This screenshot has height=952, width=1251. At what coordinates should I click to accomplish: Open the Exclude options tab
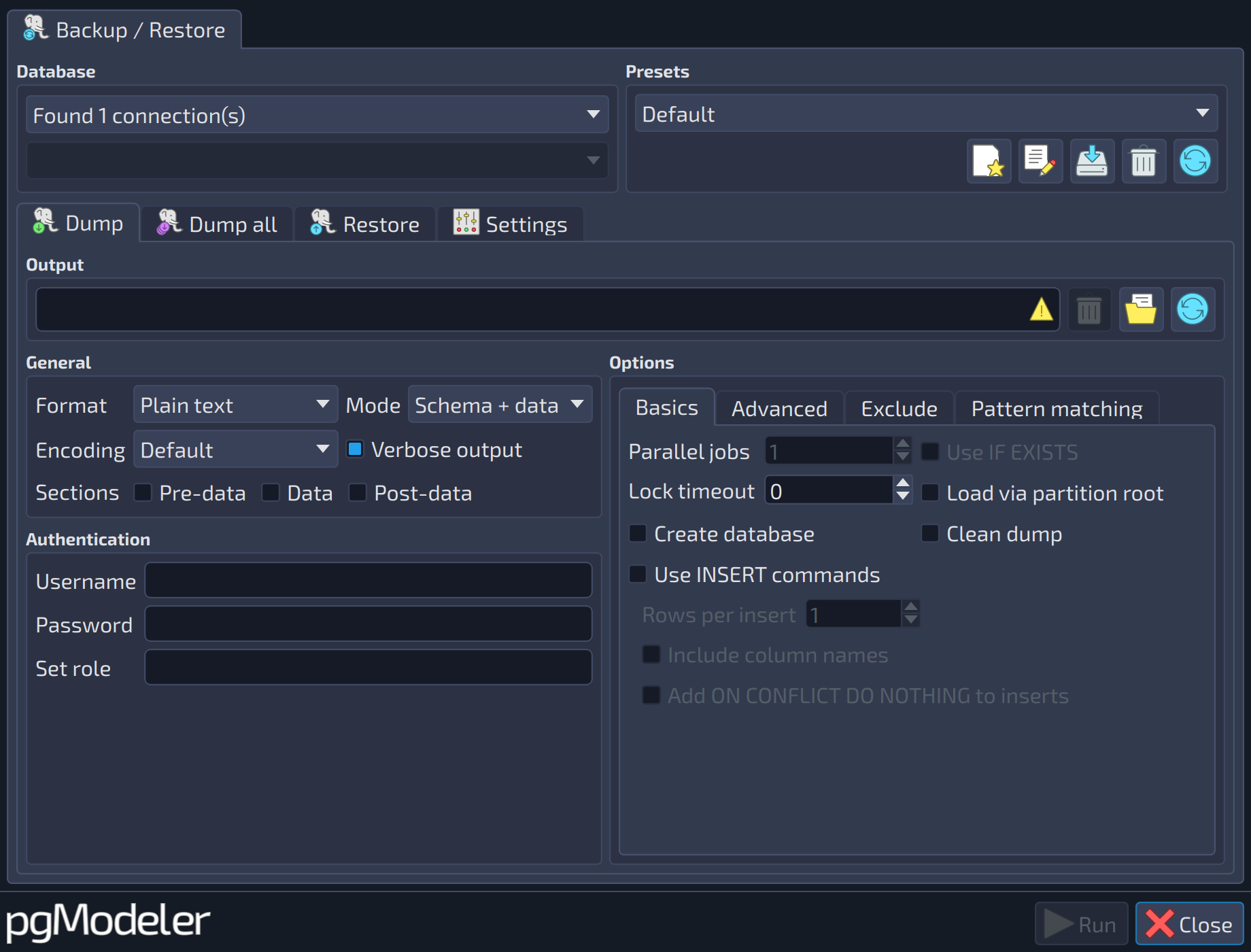[x=899, y=409]
